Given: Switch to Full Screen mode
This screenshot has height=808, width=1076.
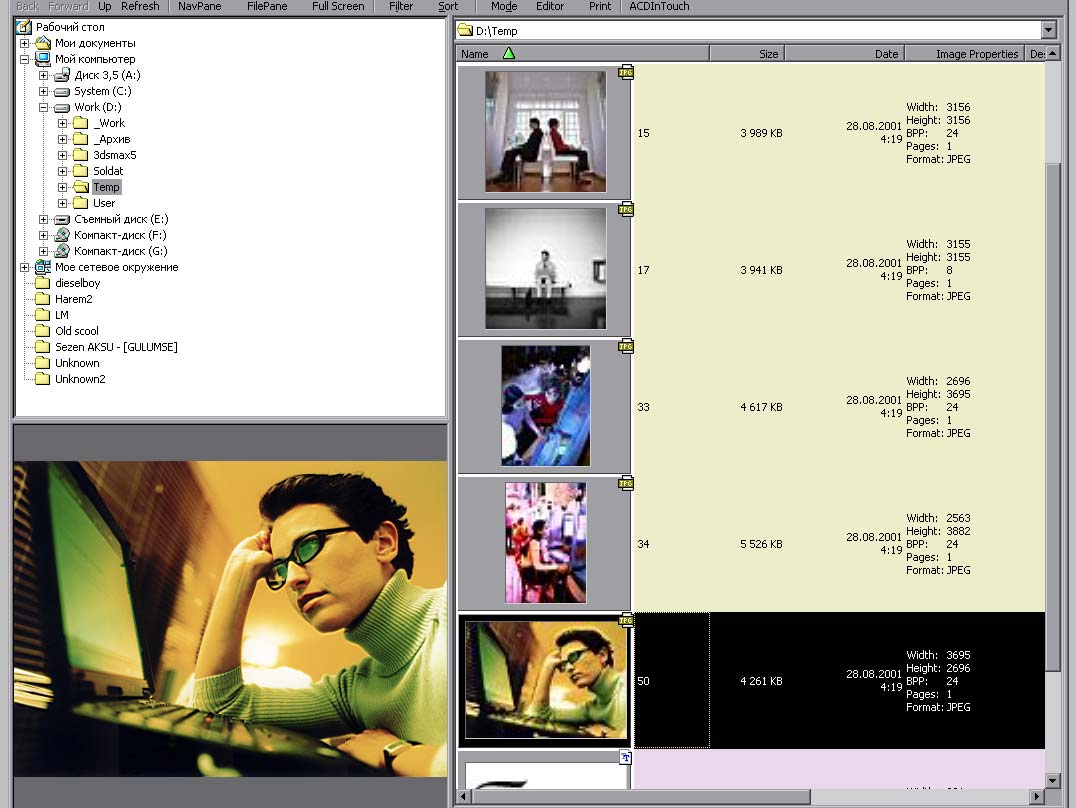Looking at the screenshot, I should click(x=338, y=6).
